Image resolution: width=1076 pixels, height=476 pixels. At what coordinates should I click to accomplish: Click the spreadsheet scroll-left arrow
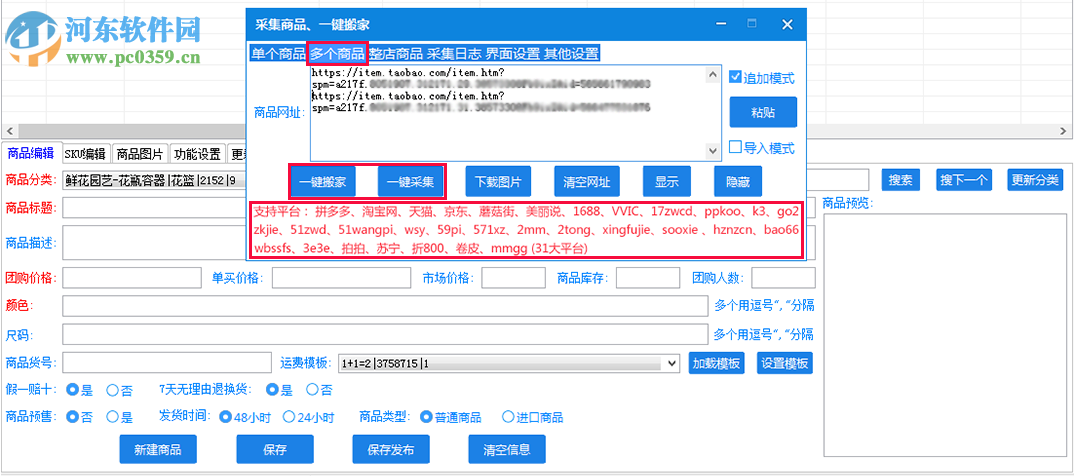[x=9, y=131]
